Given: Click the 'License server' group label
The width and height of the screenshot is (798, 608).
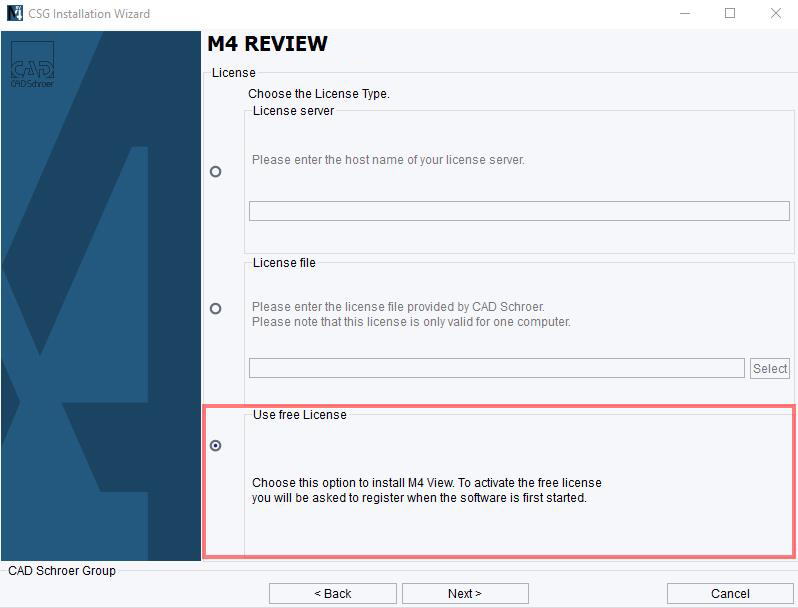Looking at the screenshot, I should [293, 110].
